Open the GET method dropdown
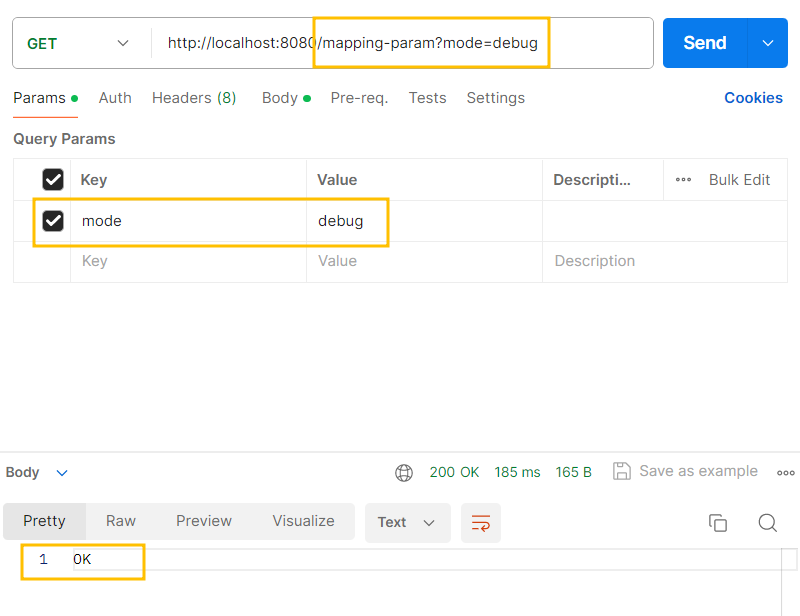The width and height of the screenshot is (800, 616). point(78,43)
